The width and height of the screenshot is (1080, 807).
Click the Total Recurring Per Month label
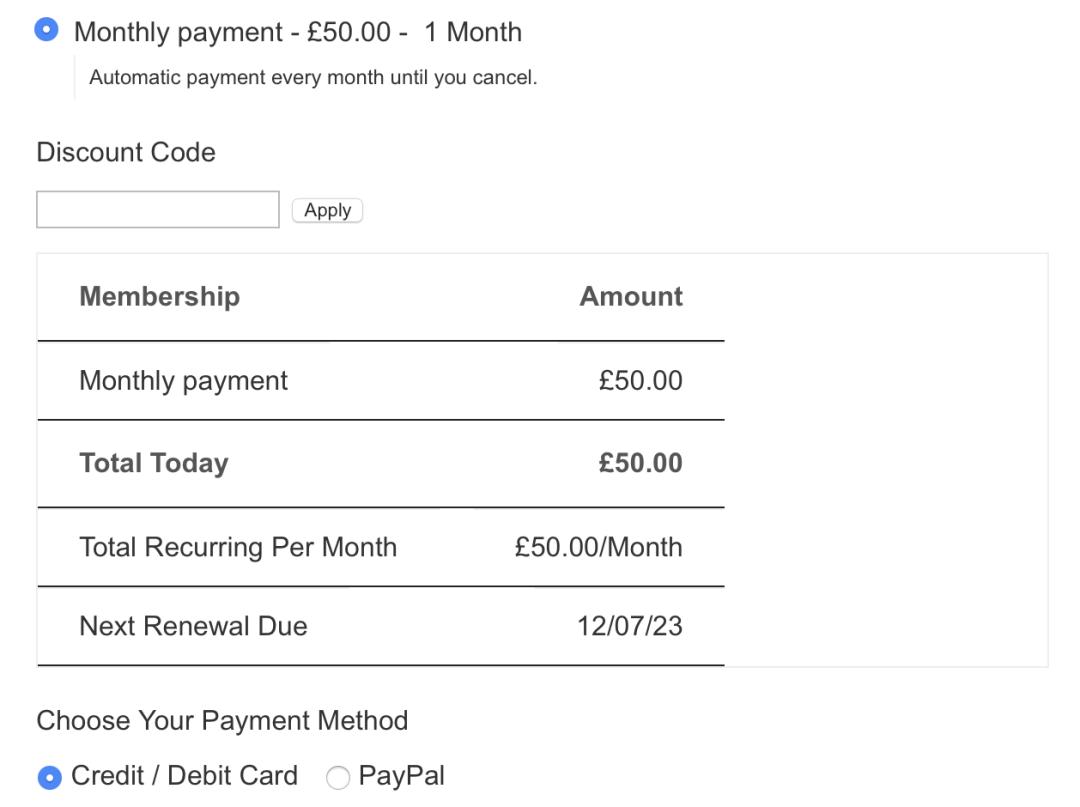coord(238,547)
